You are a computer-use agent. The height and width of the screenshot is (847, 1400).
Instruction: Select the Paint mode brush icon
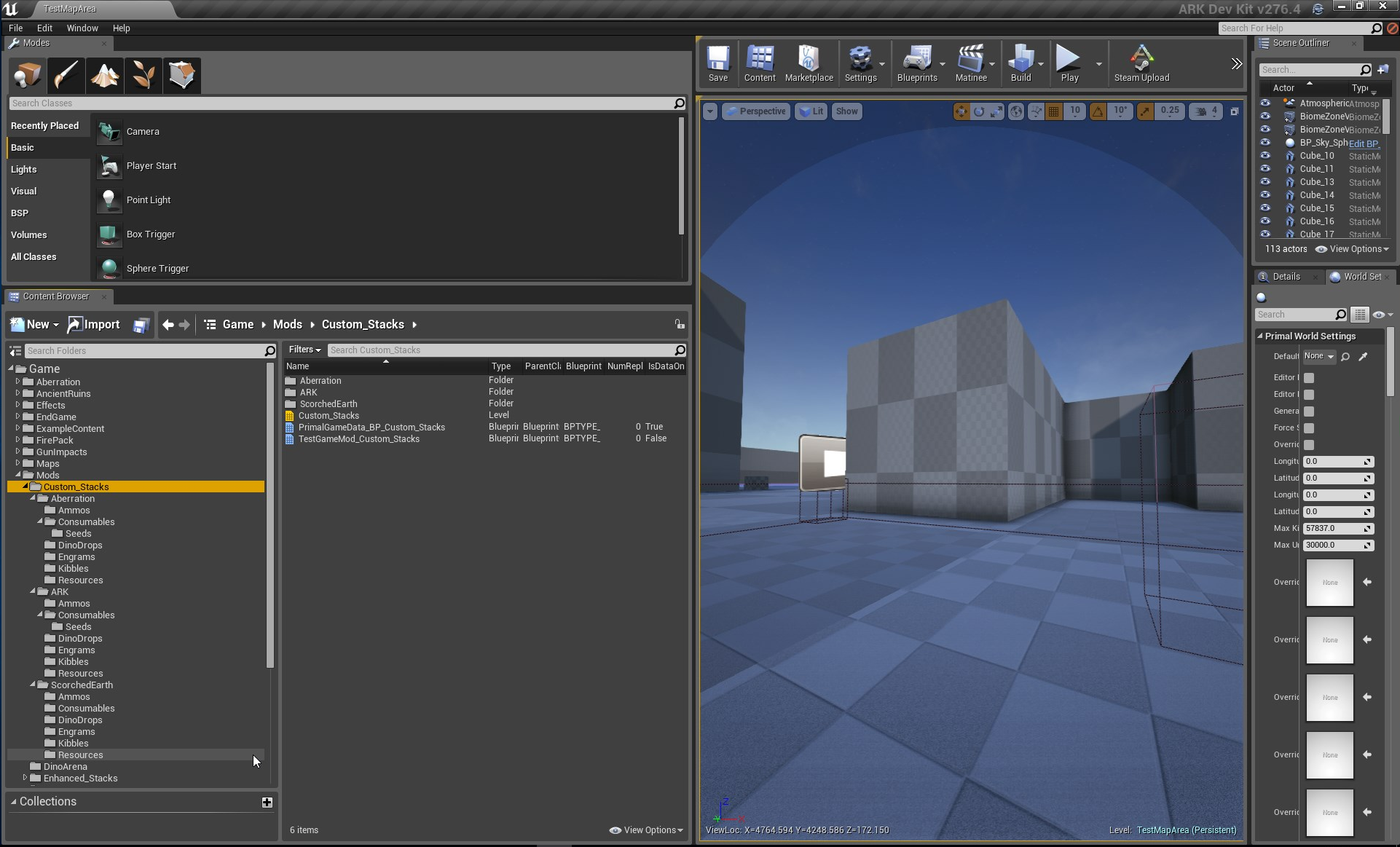[x=66, y=75]
